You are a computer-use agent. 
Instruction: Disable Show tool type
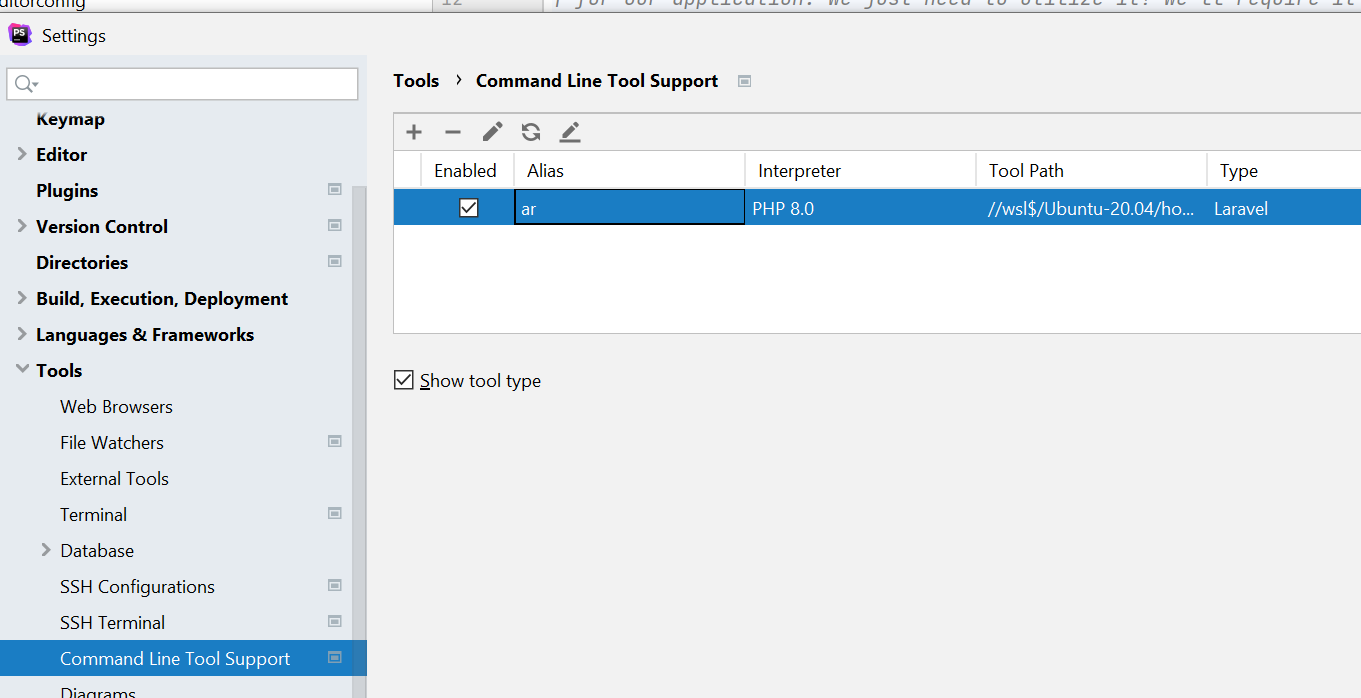(403, 380)
